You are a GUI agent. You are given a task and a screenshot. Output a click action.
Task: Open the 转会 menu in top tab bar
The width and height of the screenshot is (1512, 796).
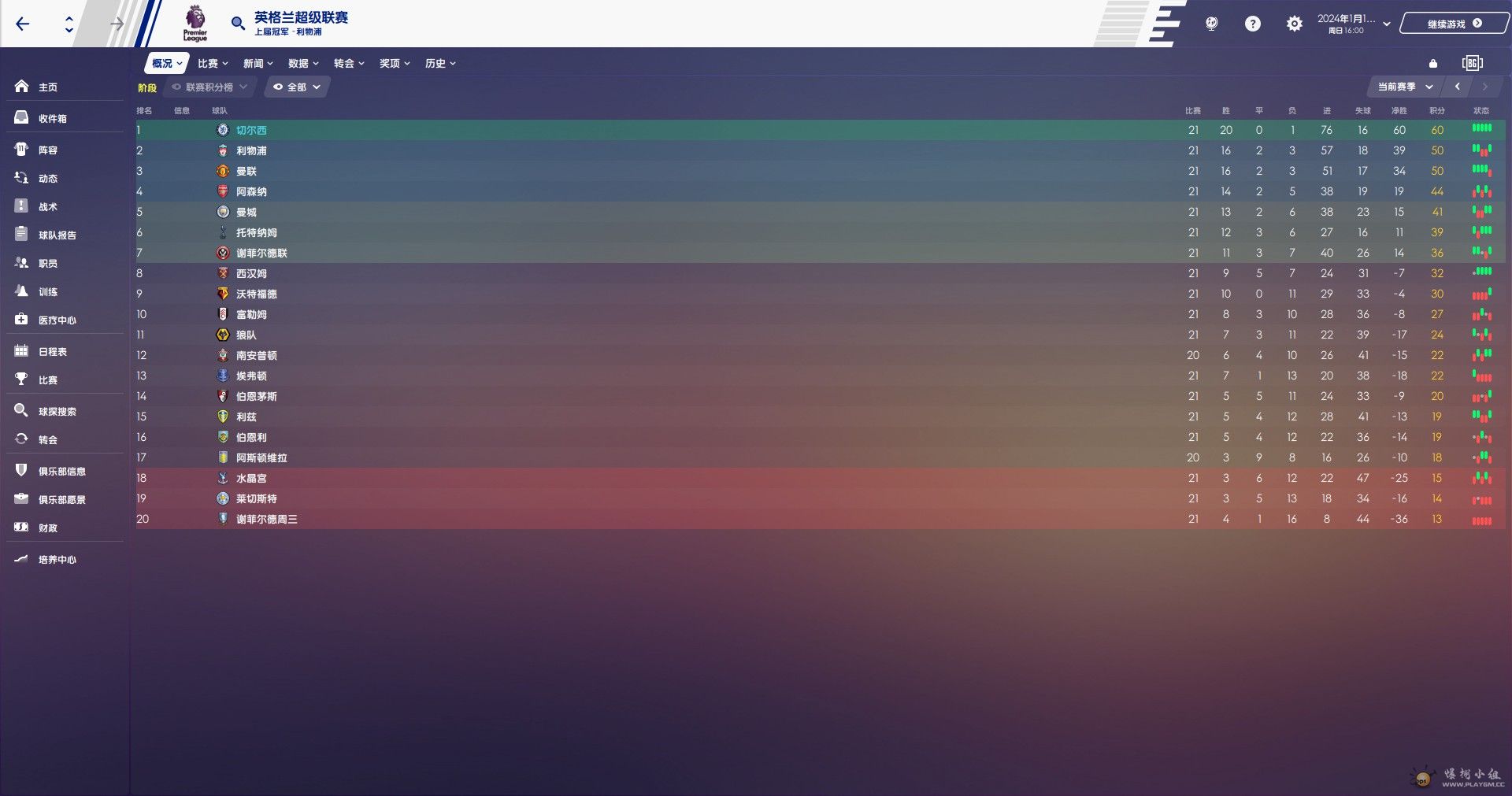pyautogui.click(x=349, y=64)
